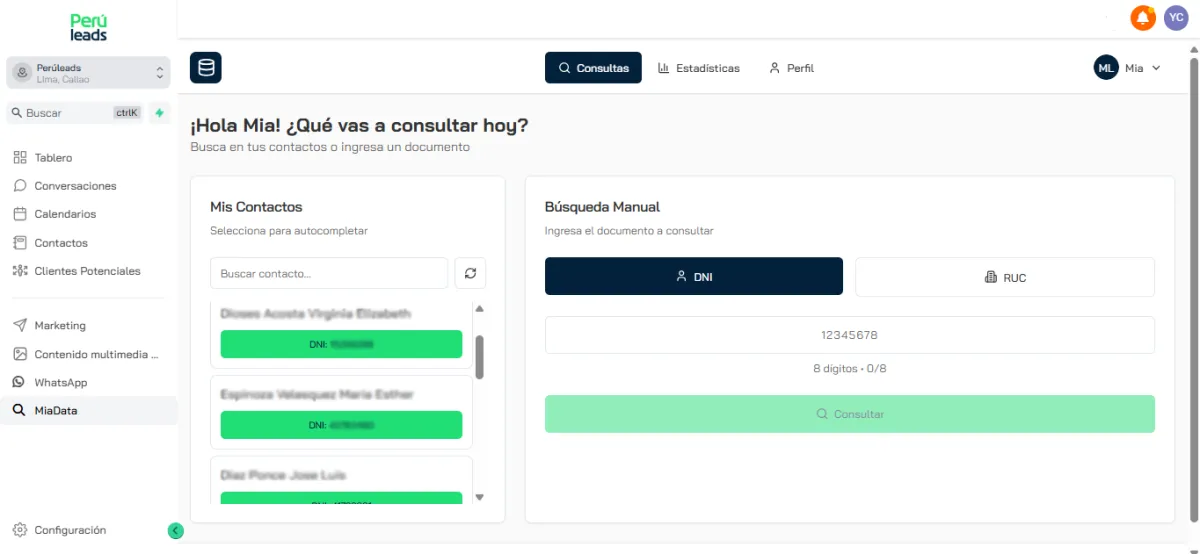Click the database logo icon
The image size is (1200, 554).
click(205, 68)
